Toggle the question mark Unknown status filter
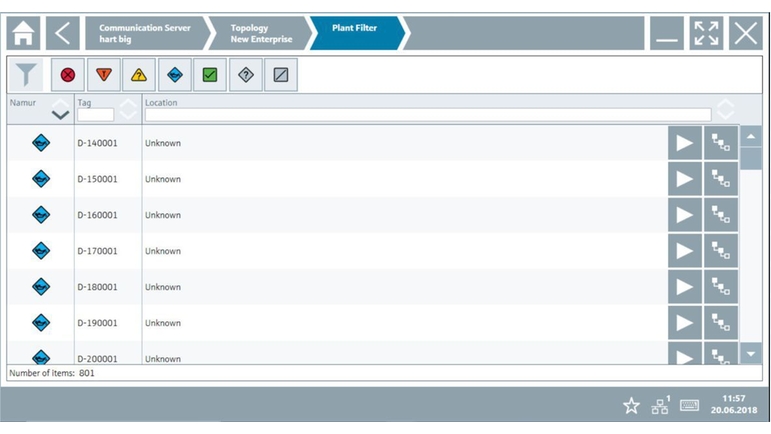771x434 pixels. tap(246, 75)
